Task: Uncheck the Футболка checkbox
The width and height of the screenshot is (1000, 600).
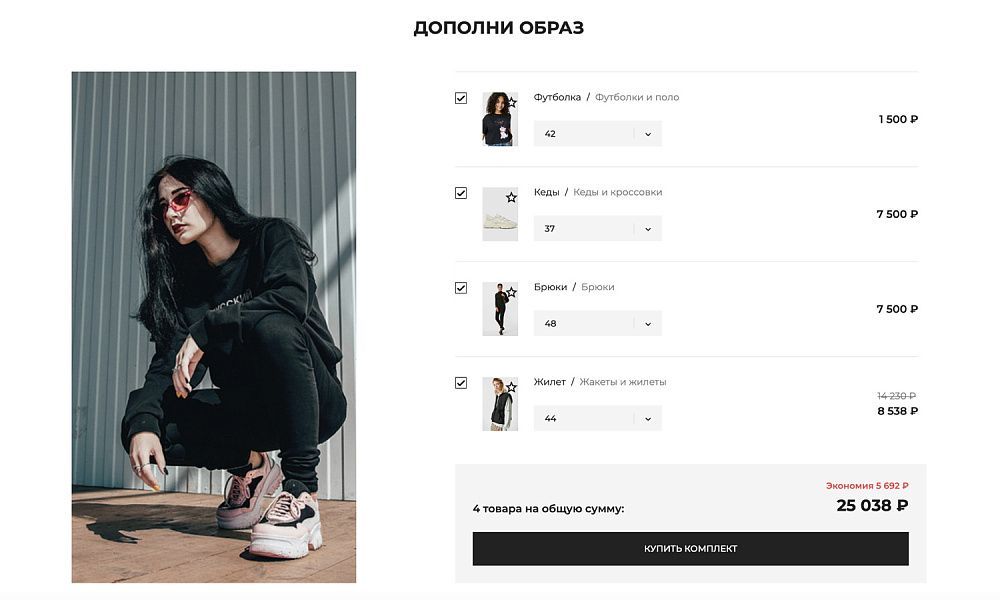Action: tap(460, 98)
